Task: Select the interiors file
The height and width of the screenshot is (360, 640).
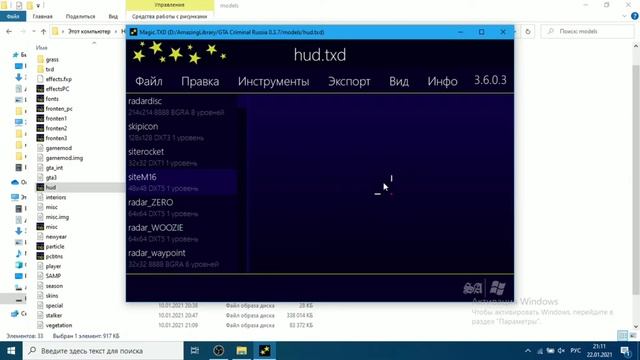Action: pyautogui.click(x=56, y=197)
